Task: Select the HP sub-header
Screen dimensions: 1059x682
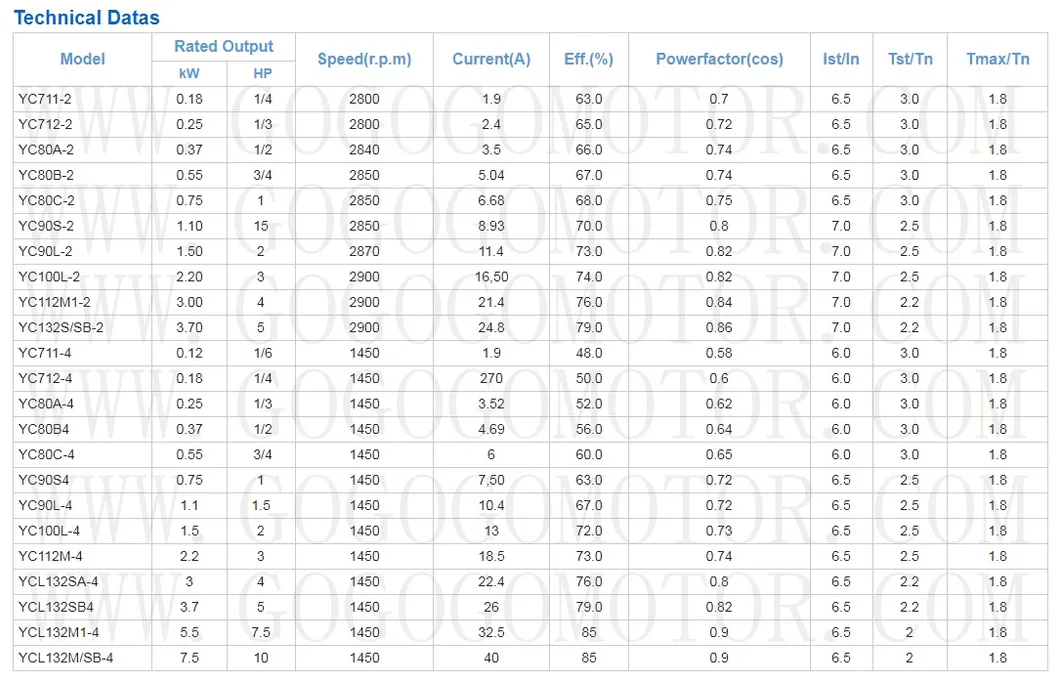Action: click(261, 73)
